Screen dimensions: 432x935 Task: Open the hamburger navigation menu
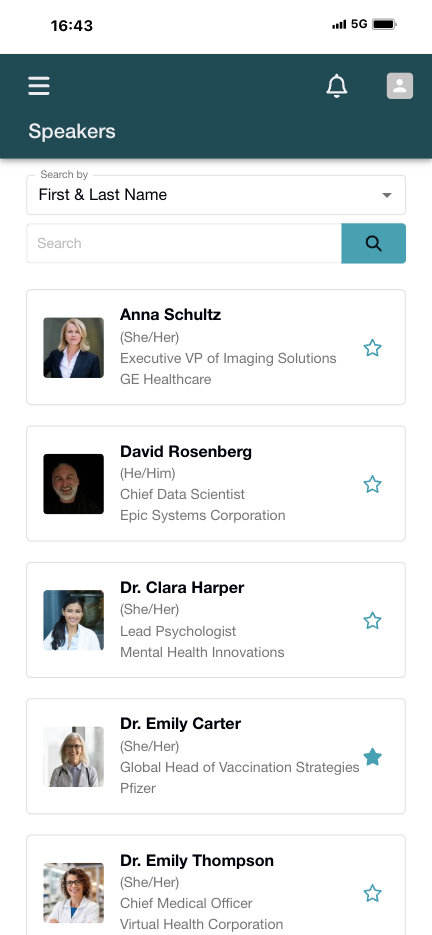point(39,86)
